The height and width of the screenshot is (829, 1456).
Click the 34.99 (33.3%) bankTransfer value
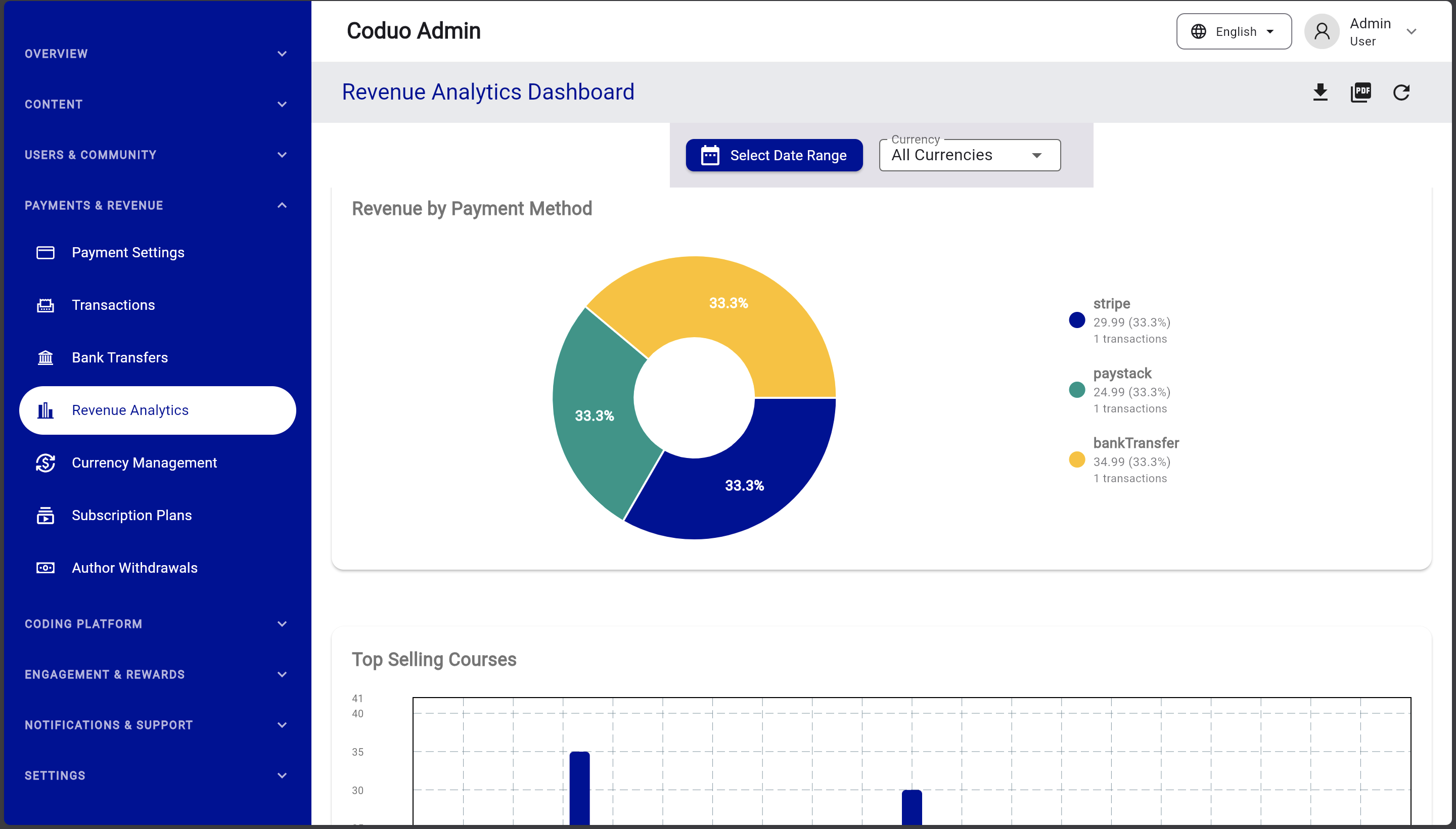click(1132, 462)
